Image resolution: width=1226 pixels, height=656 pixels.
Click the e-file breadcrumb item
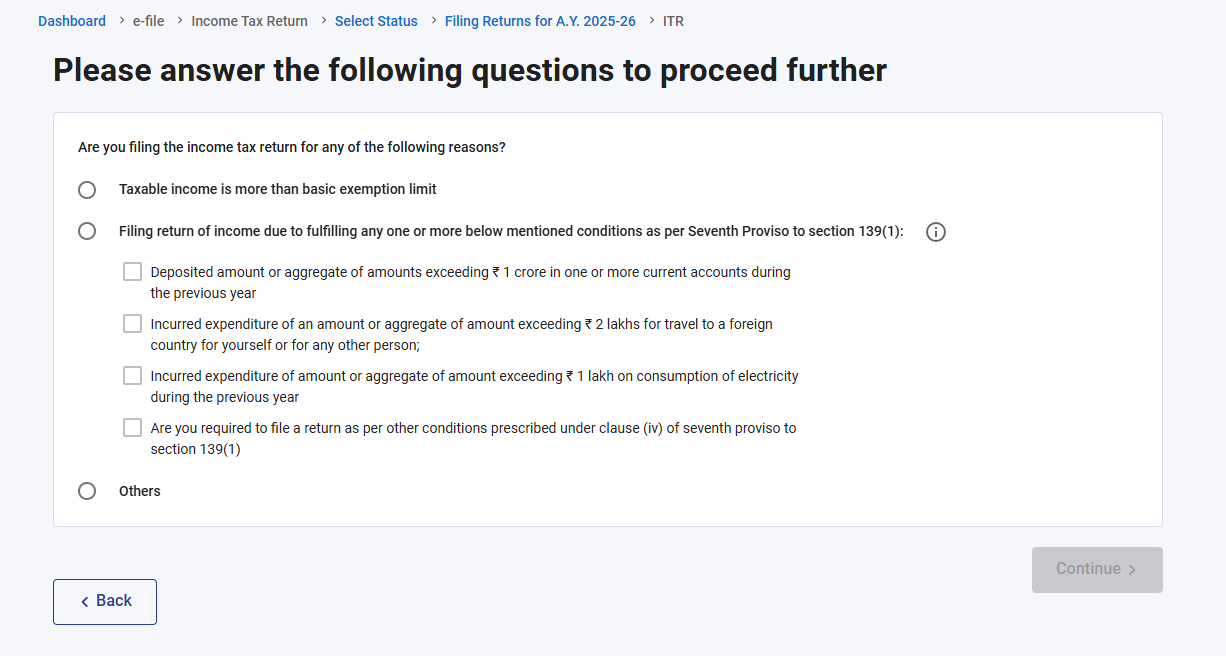coord(148,21)
